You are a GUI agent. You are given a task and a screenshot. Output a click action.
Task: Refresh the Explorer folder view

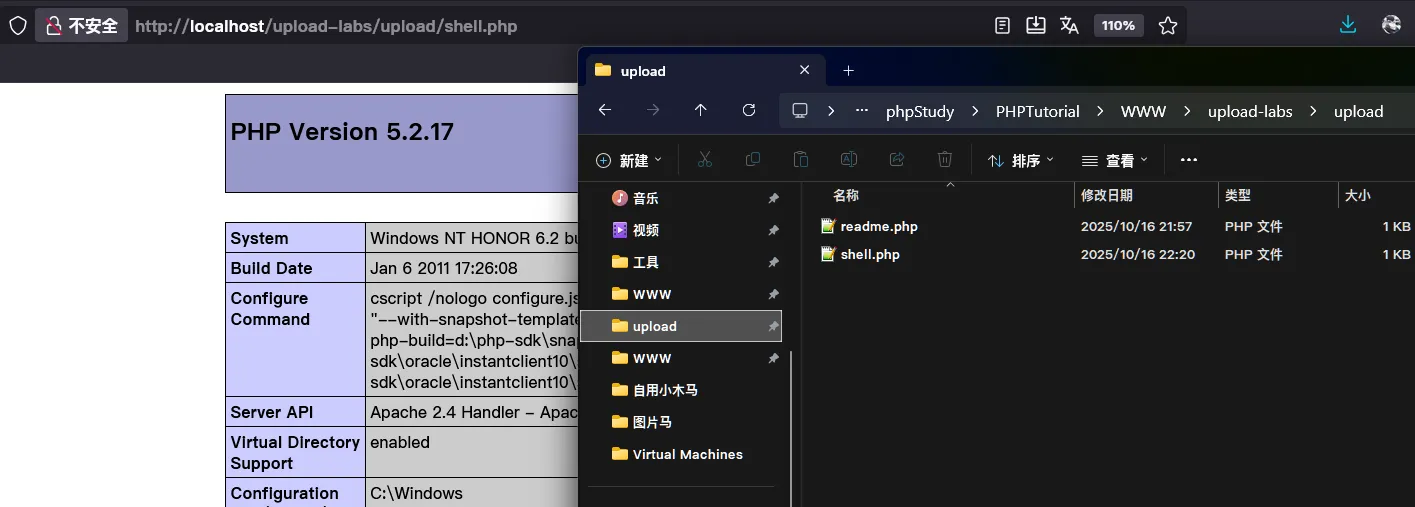point(749,110)
